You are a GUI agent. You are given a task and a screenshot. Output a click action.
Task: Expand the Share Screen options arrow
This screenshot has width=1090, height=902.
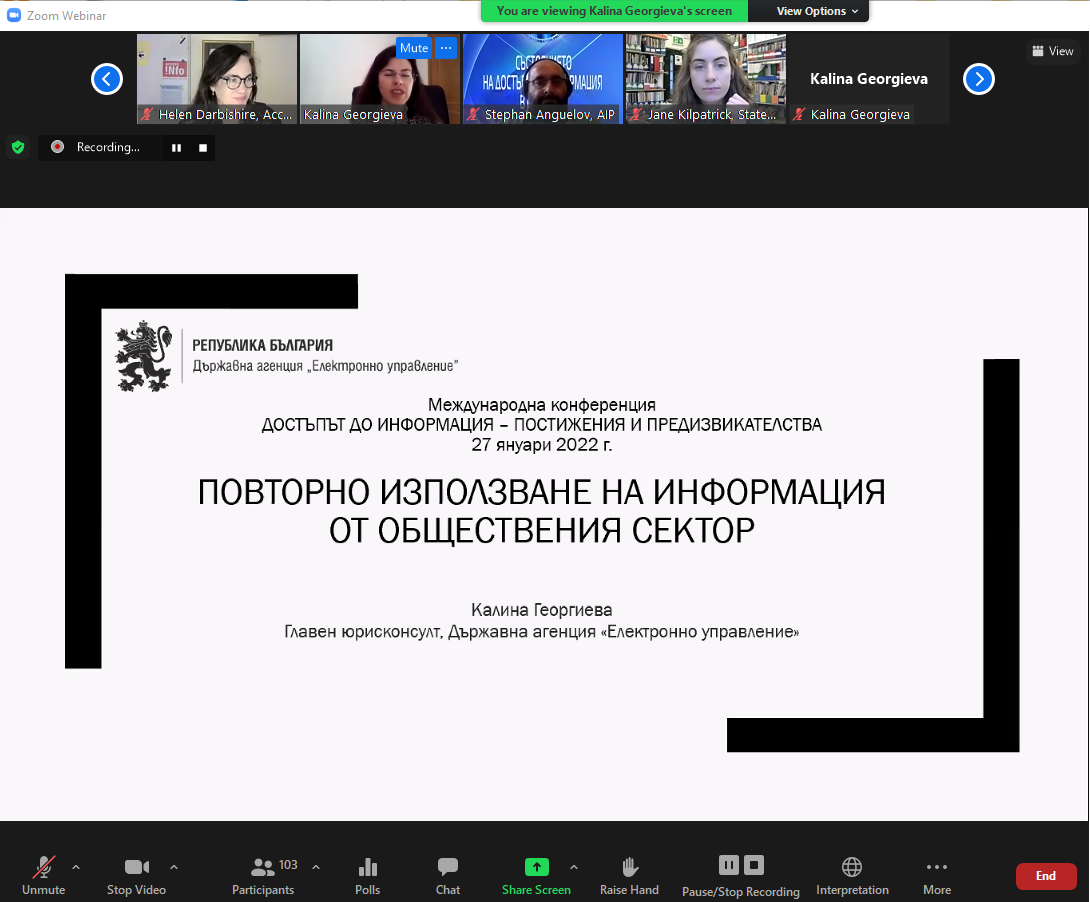[573, 867]
